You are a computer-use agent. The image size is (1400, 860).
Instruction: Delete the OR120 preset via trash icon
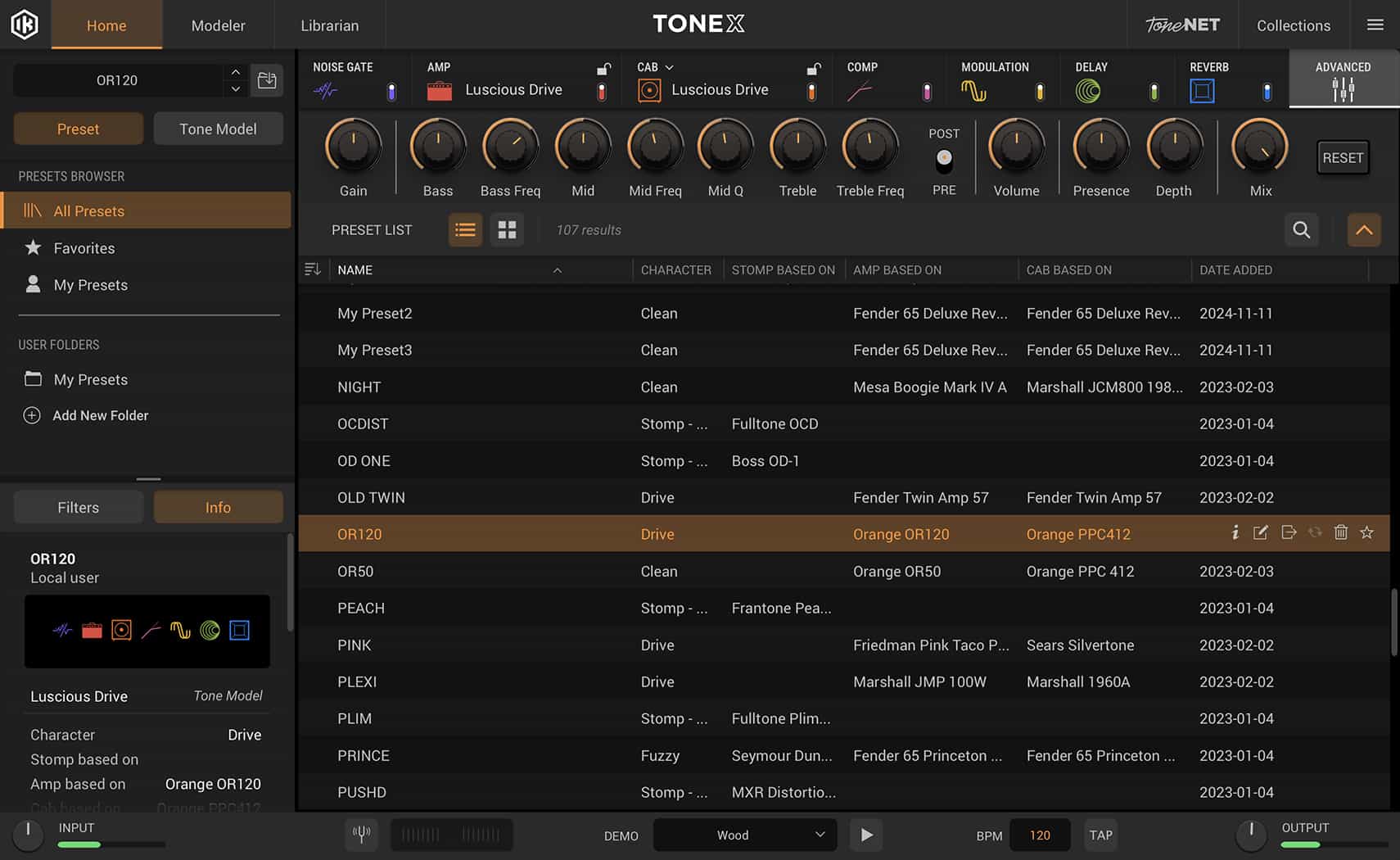coord(1341,532)
